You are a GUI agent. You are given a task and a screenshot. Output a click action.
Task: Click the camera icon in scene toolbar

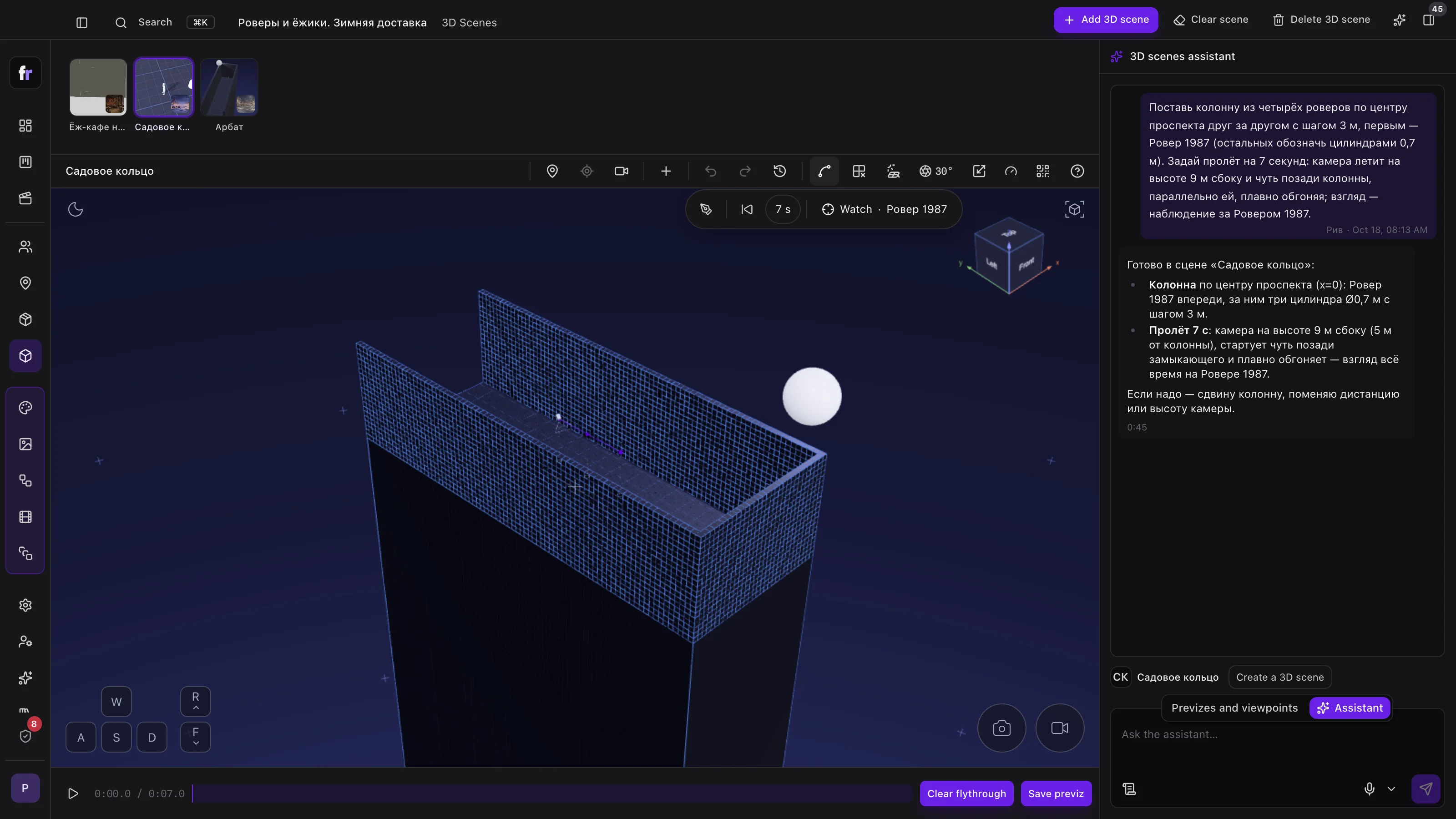click(621, 171)
